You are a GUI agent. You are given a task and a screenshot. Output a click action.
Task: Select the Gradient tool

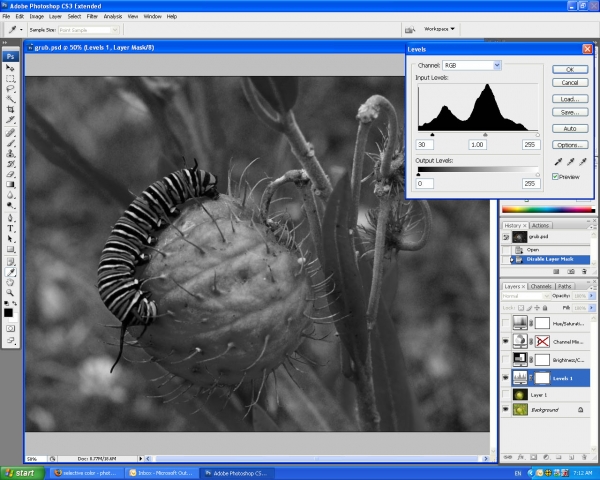(x=10, y=184)
